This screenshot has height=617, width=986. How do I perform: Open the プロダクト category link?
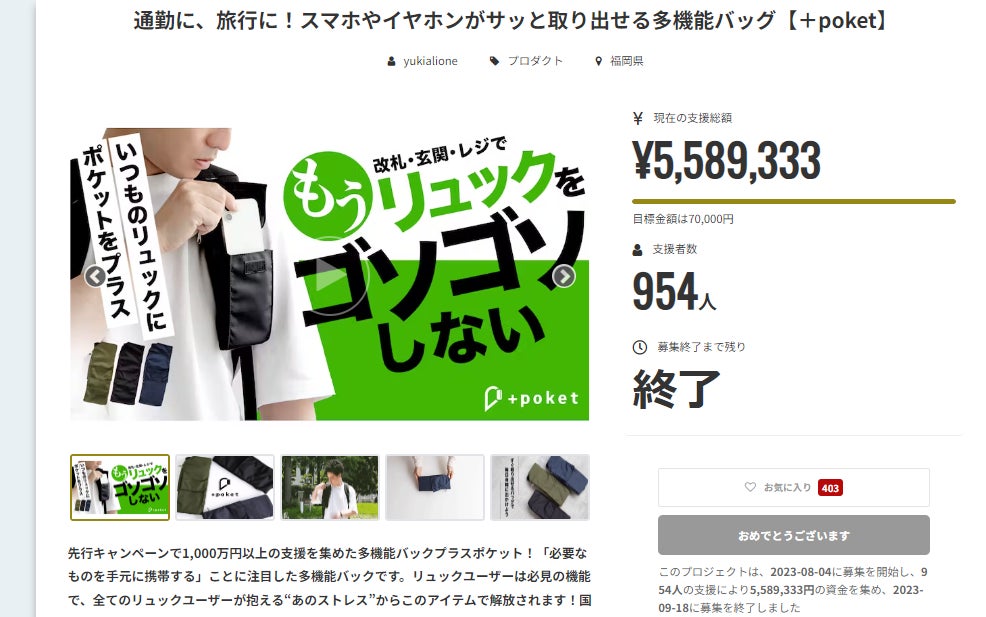point(535,61)
